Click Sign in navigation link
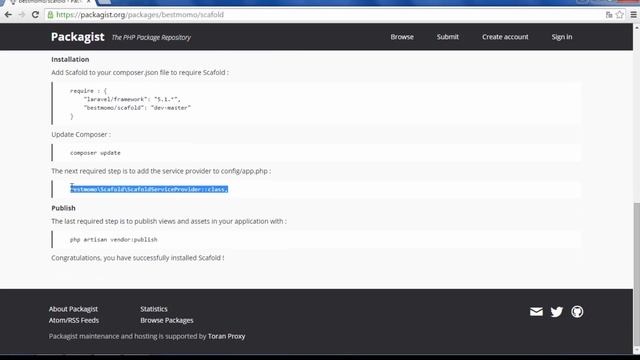640x360 pixels. (562, 37)
